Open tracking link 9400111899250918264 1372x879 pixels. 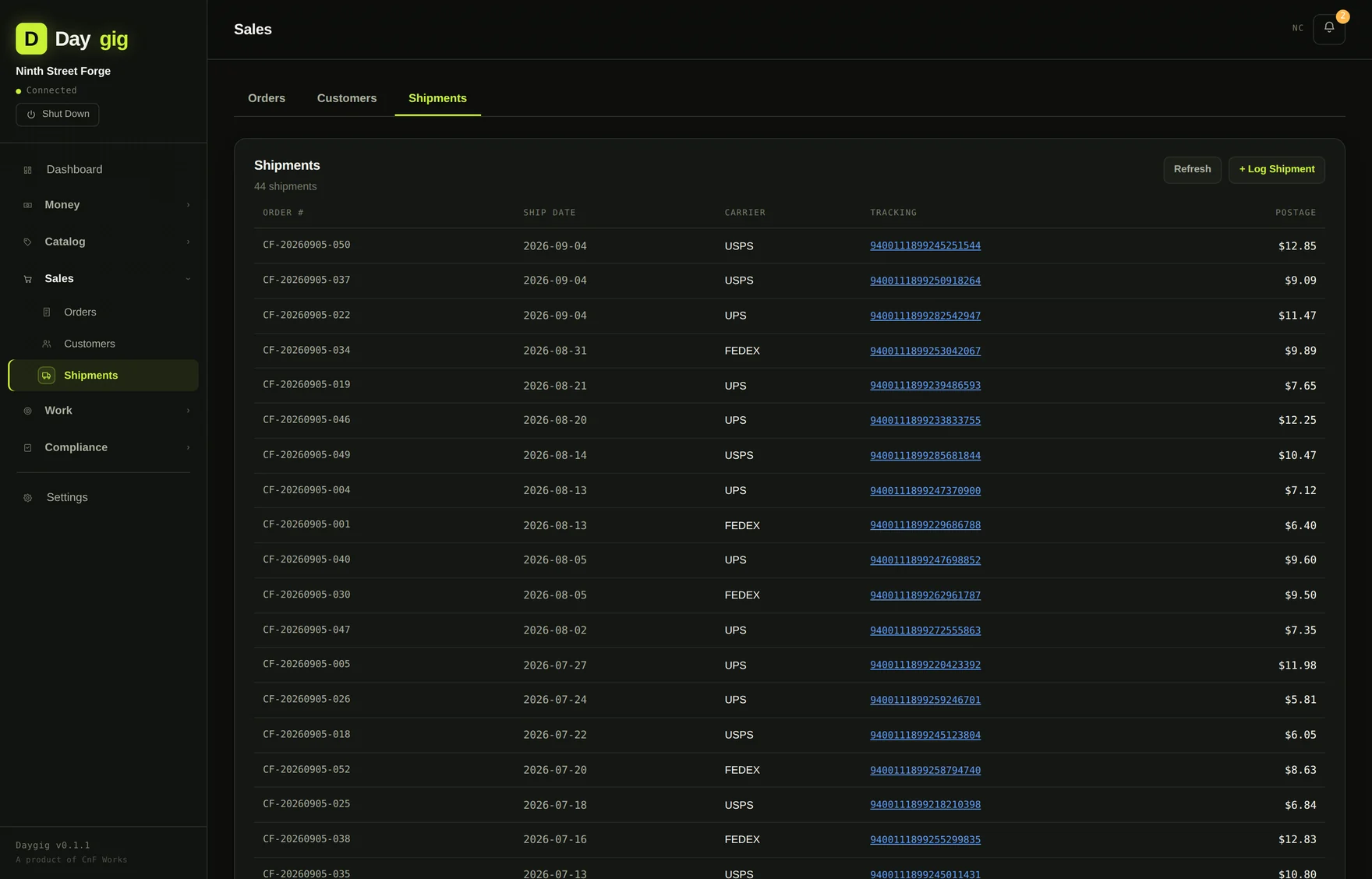[925, 281]
